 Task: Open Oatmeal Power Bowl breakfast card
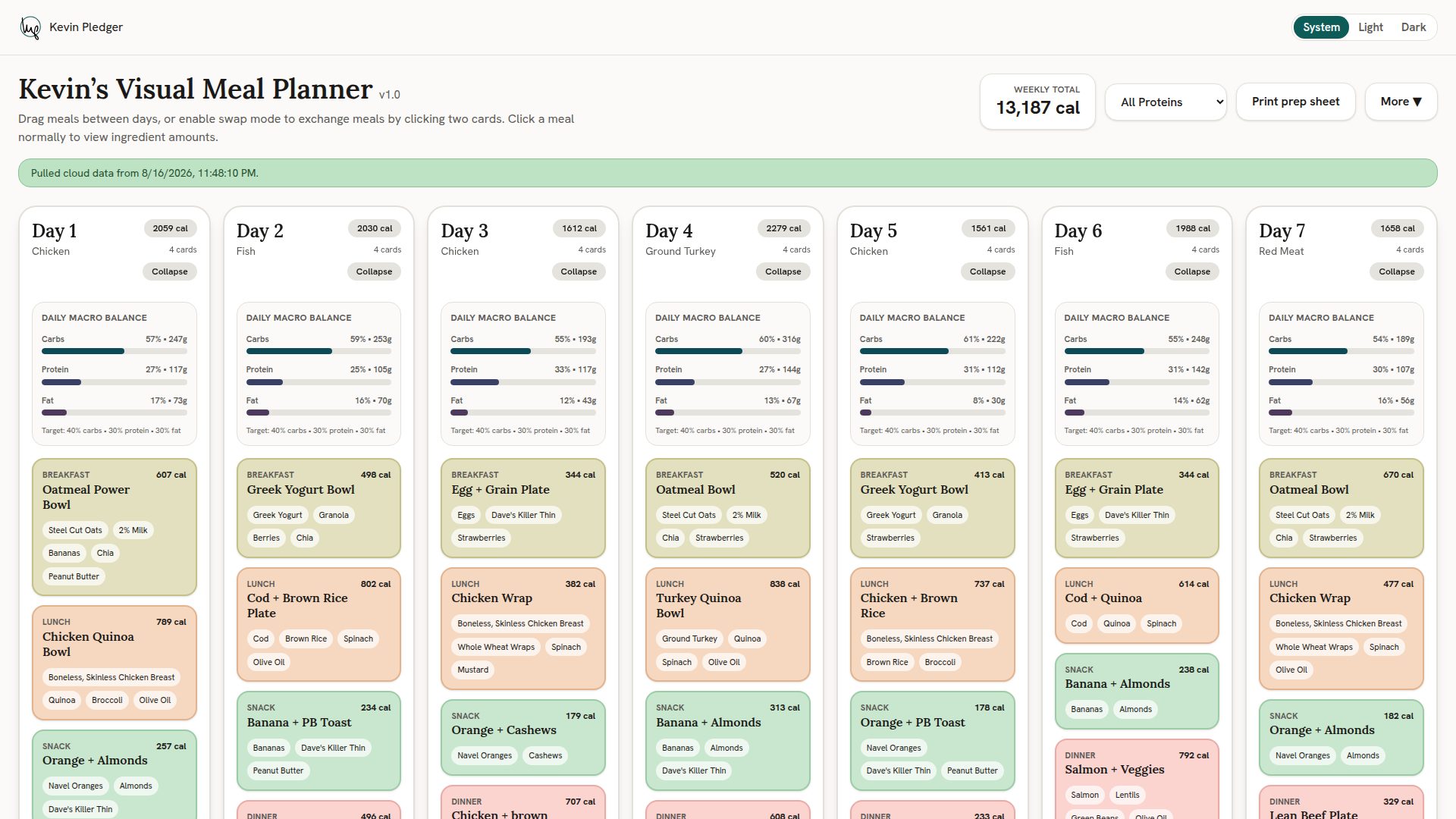[x=115, y=527]
